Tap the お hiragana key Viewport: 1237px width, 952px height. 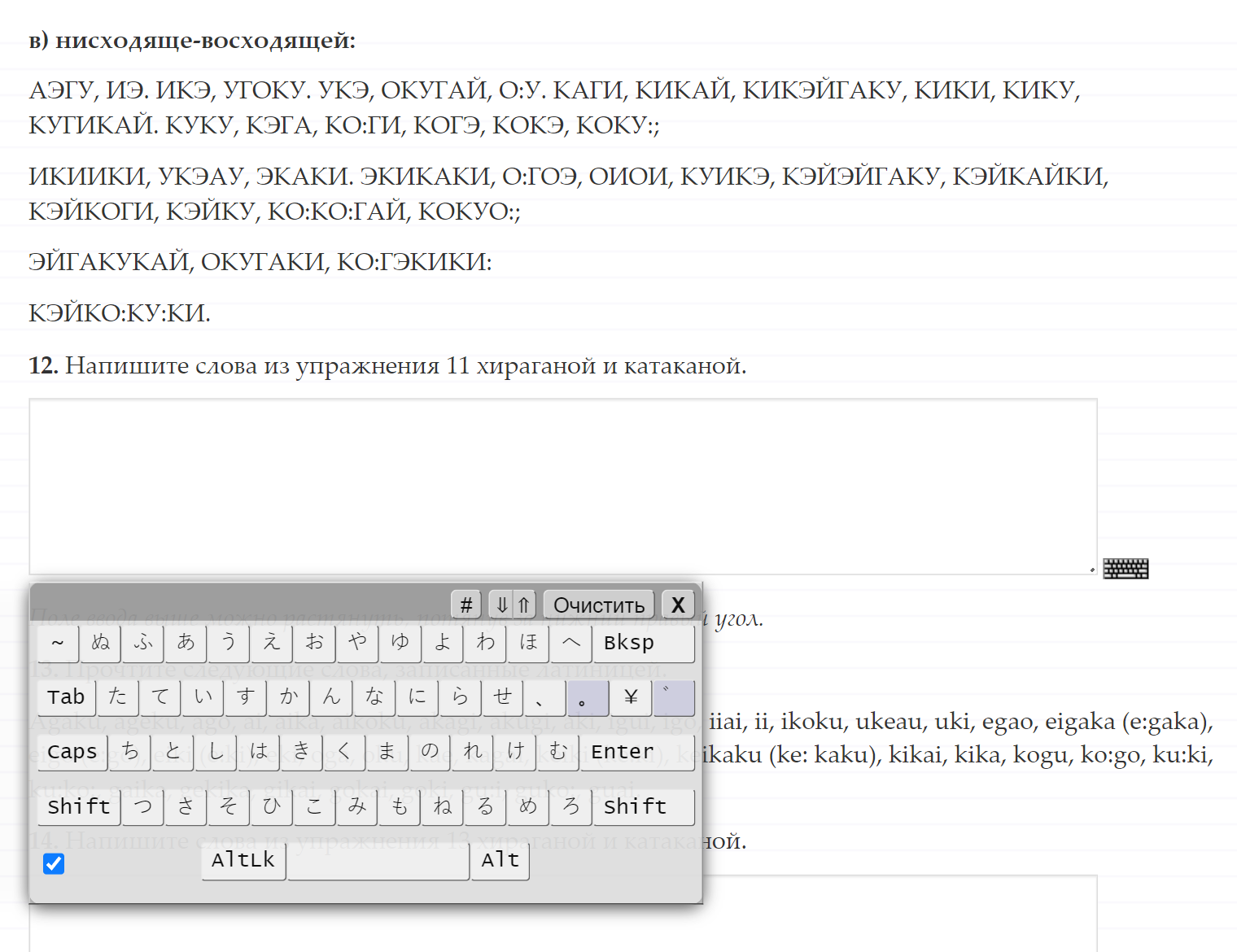point(314,643)
